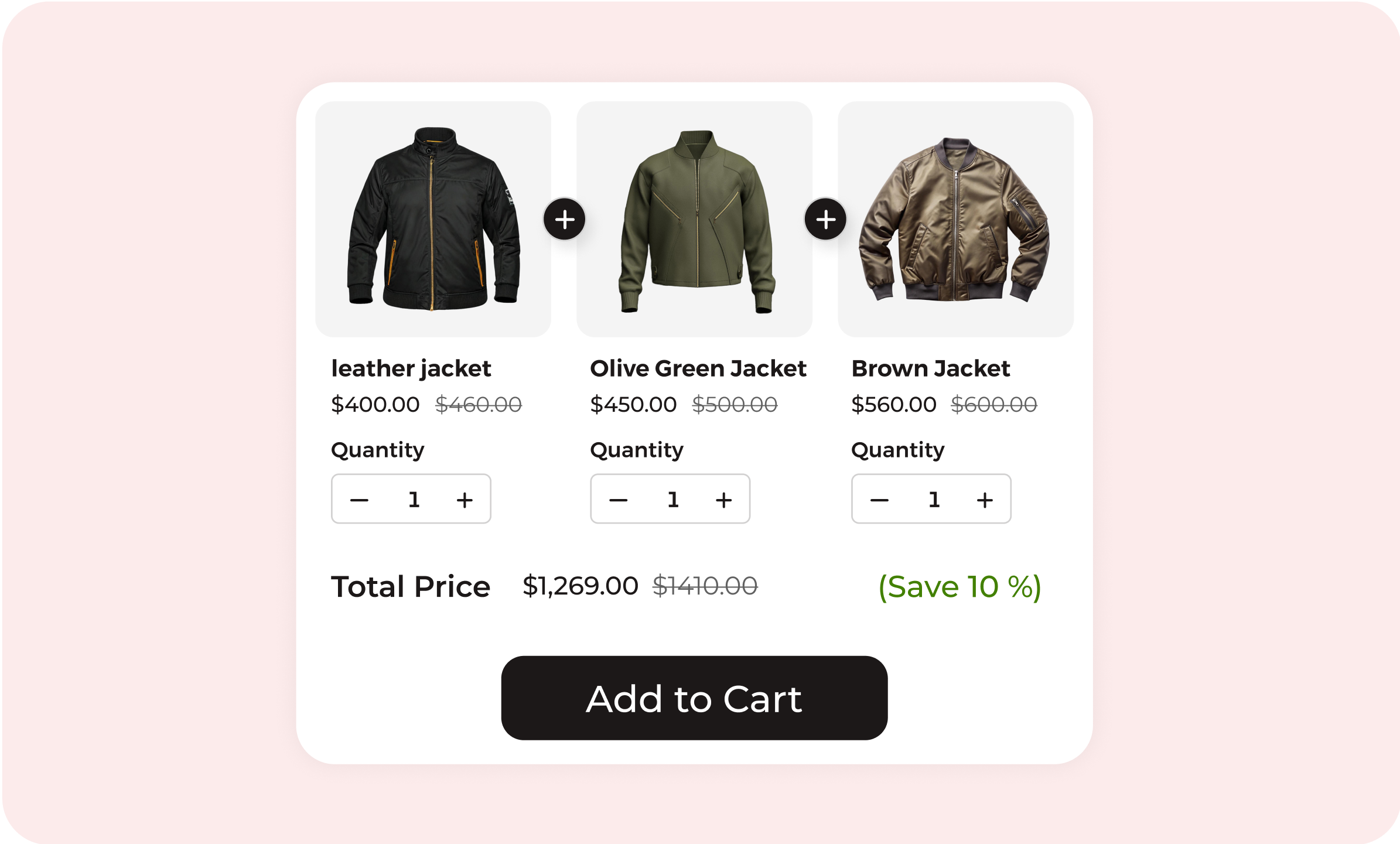Click the $1,269.00 total price

(x=580, y=586)
